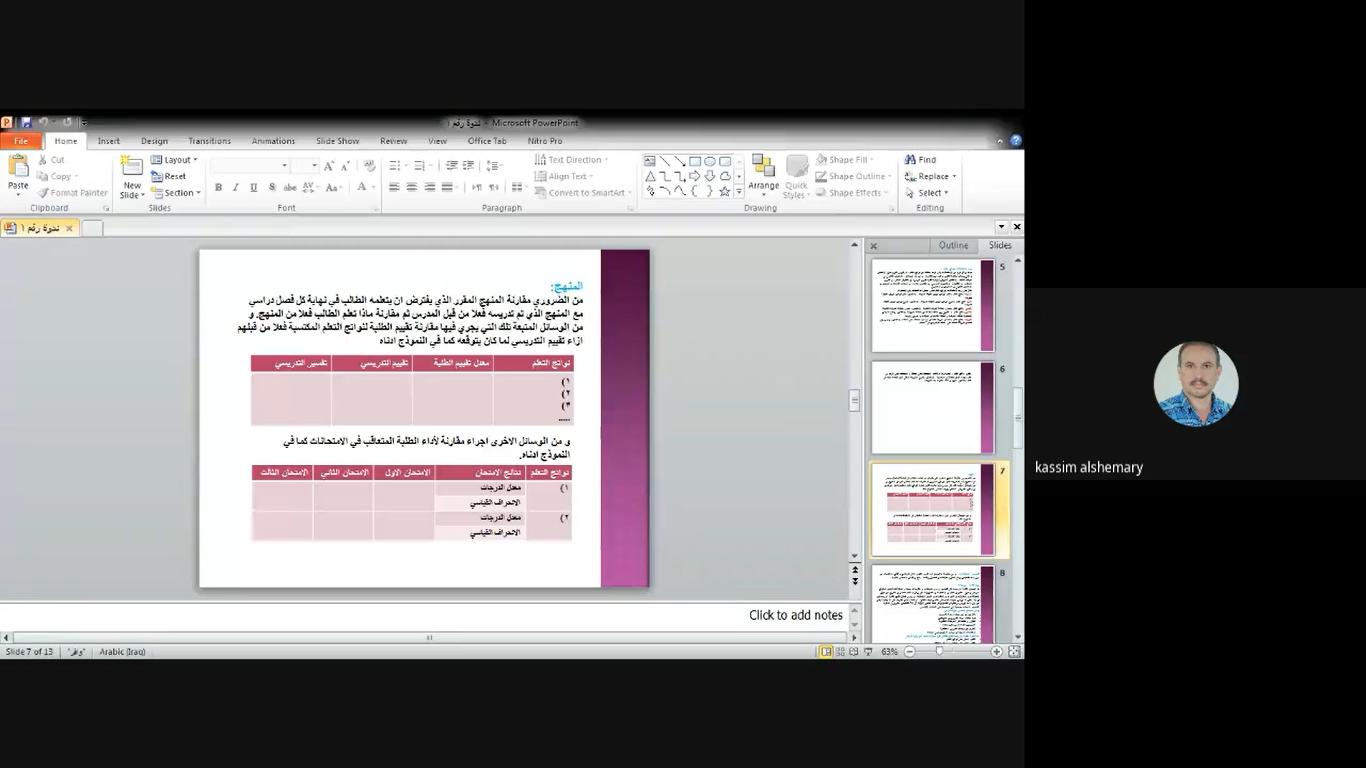The image size is (1366, 768).
Task: Toggle Align Text Left
Action: 394,188
